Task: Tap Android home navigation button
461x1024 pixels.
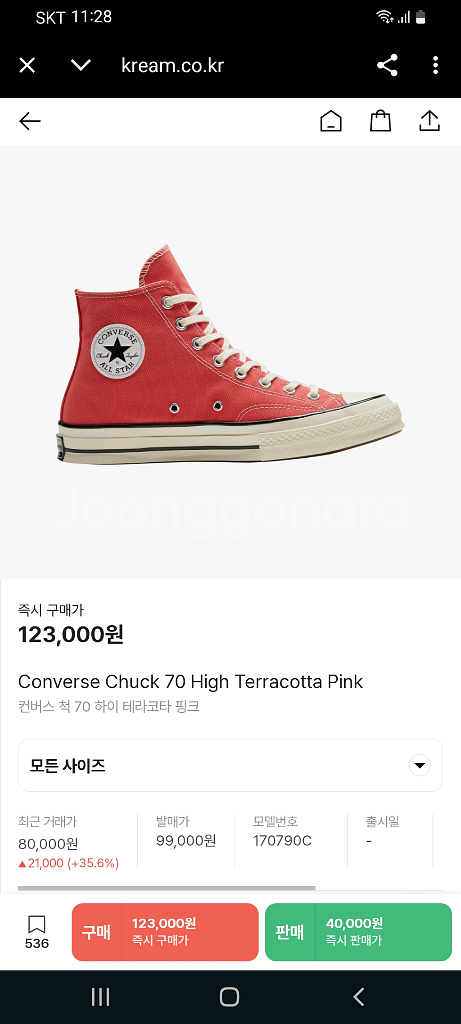Action: (x=229, y=997)
